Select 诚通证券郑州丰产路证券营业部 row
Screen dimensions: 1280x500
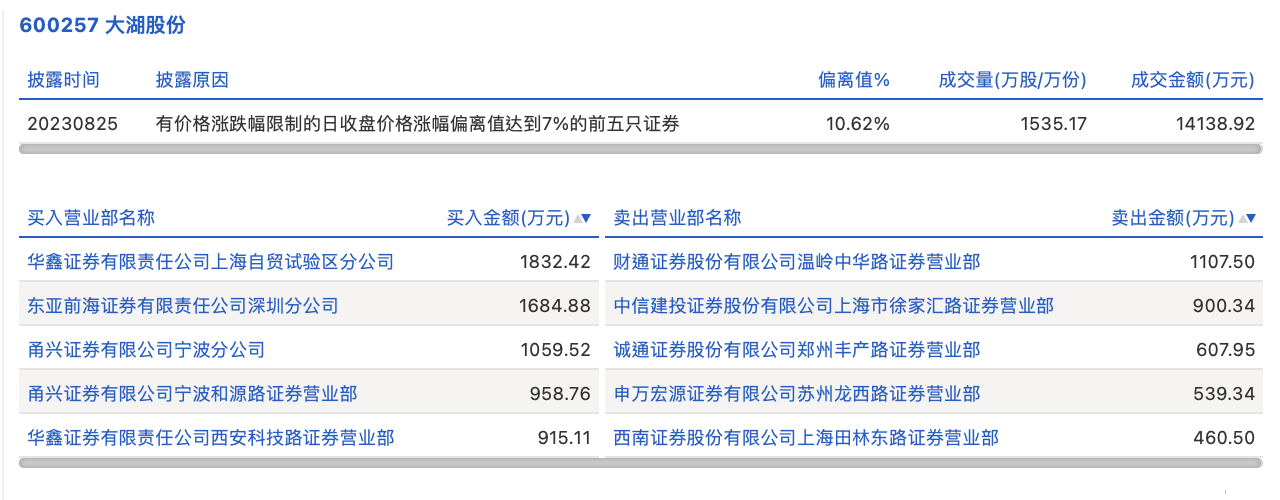pyautogui.click(x=797, y=350)
